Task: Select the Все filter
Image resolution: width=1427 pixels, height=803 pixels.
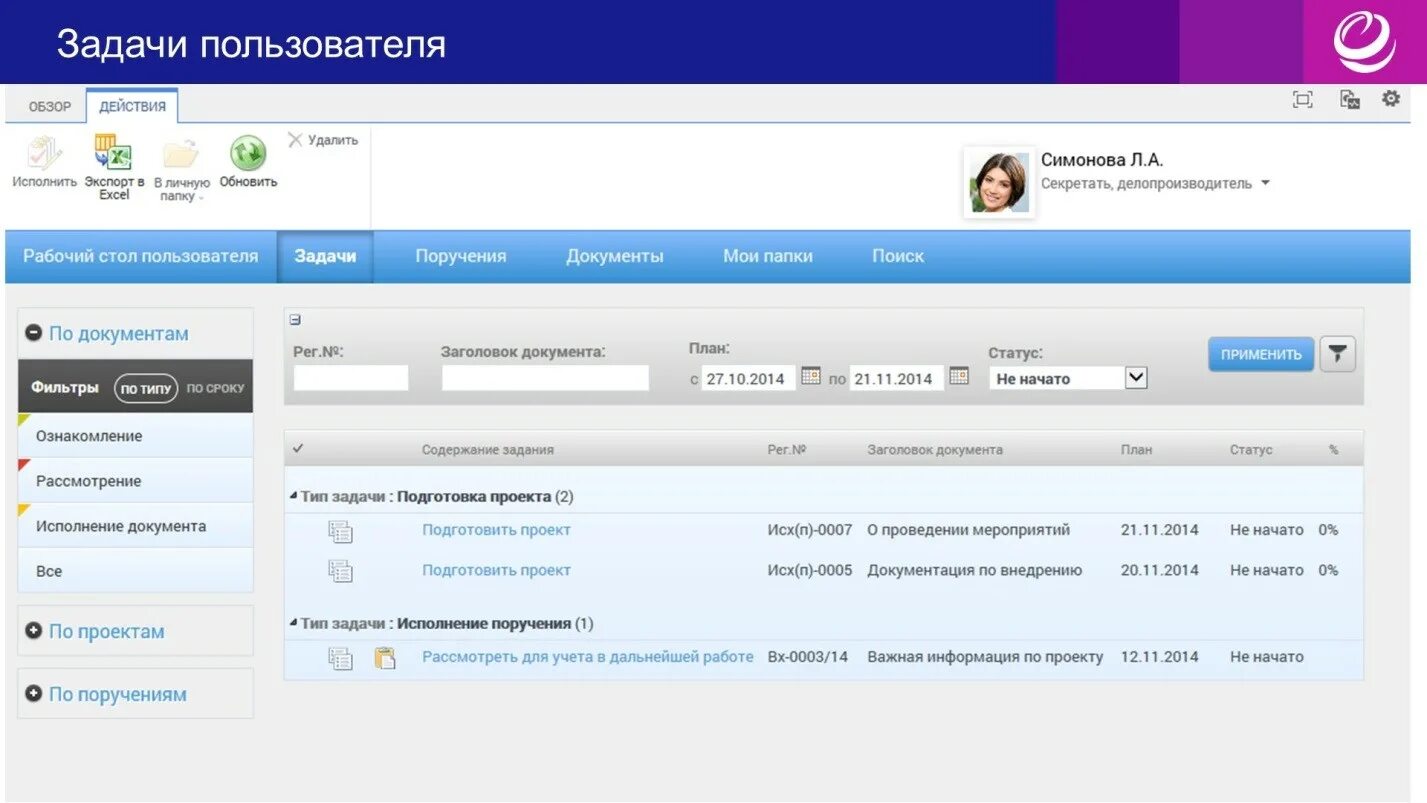Action: click(x=136, y=571)
